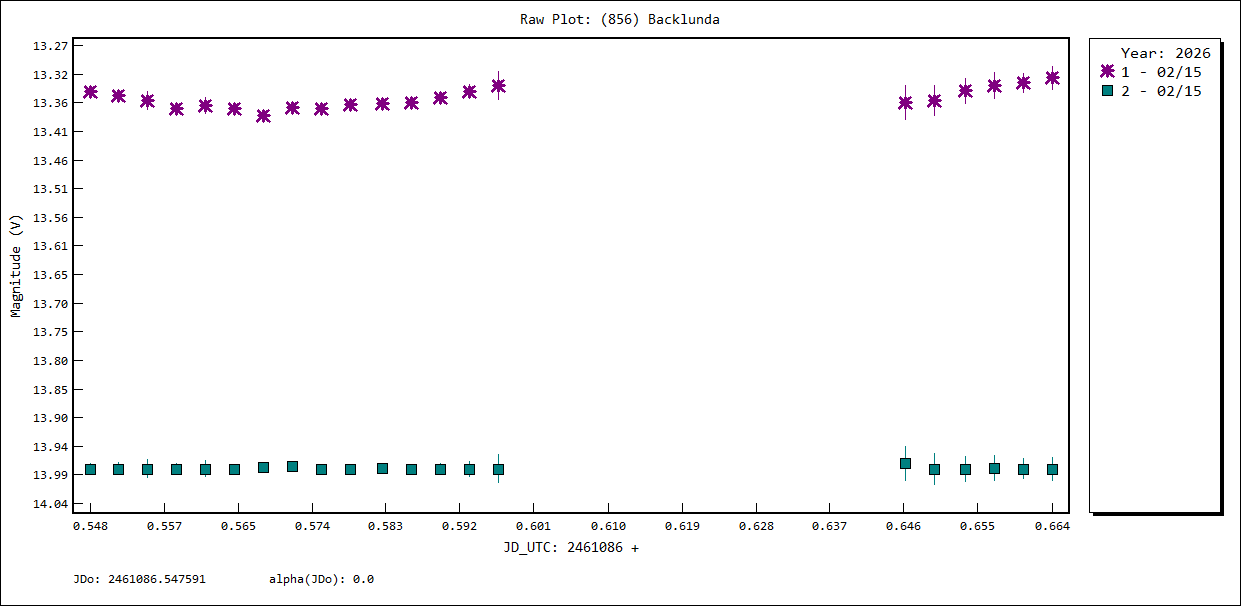Click the legend entry "1 - 02/15"
The height and width of the screenshot is (606, 1241).
pos(1161,72)
